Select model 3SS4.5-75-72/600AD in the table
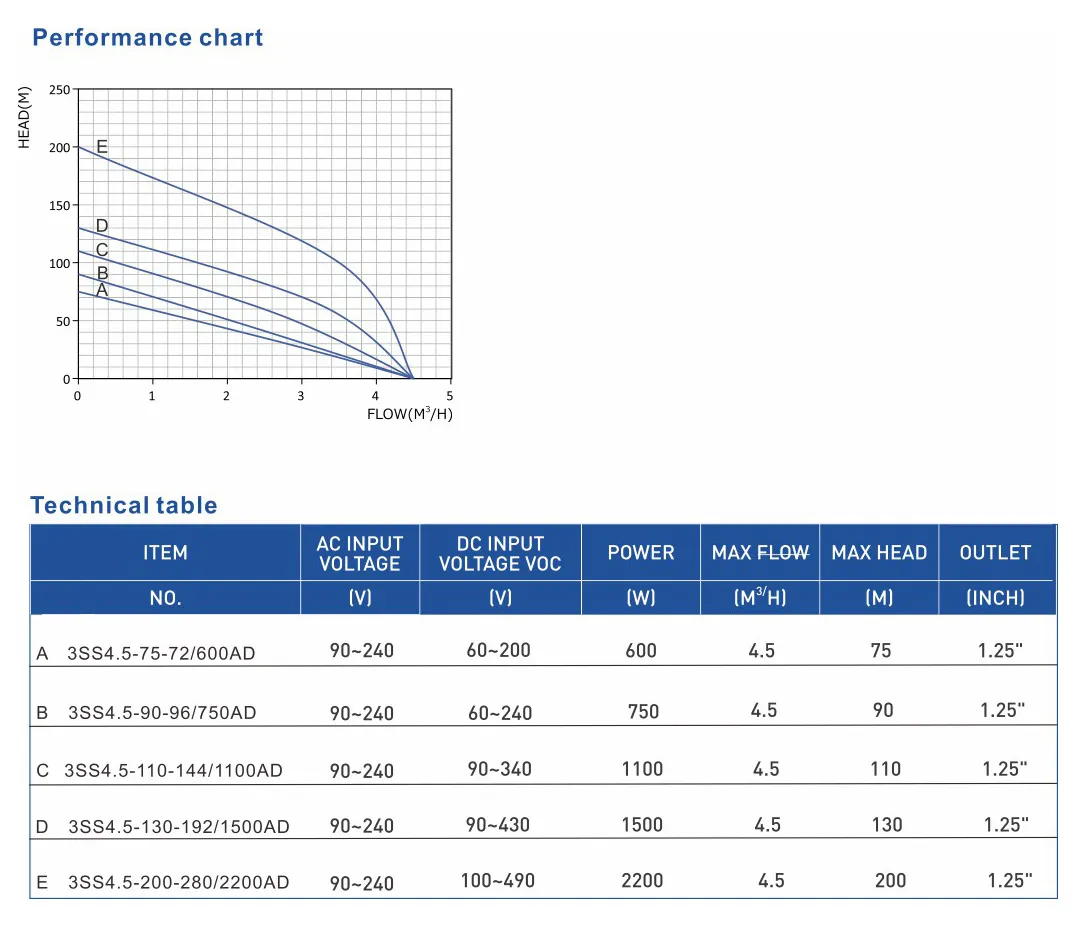The width and height of the screenshot is (1086, 931). pyautogui.click(x=161, y=654)
